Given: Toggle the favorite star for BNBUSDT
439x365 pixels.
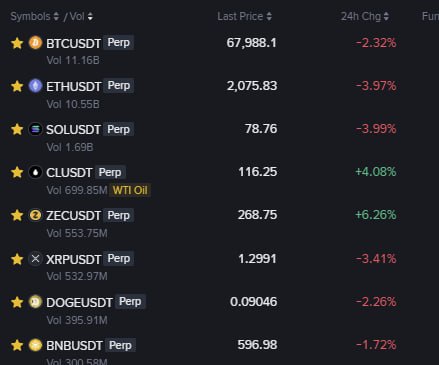Looking at the screenshot, I should click(x=17, y=345).
